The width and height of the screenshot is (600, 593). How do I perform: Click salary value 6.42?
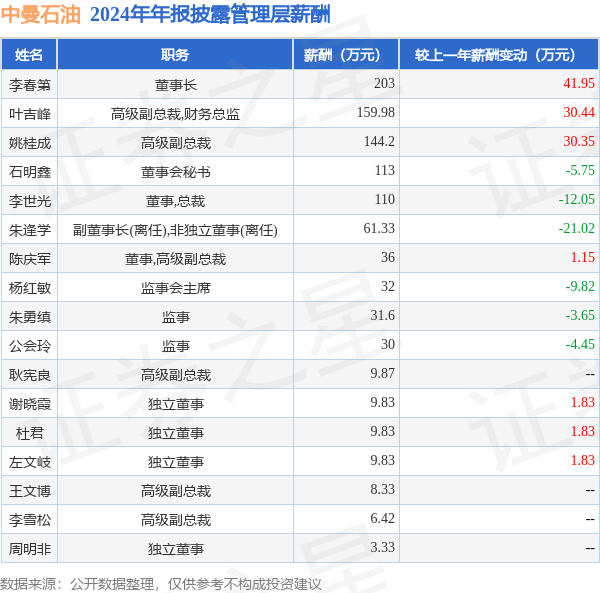click(x=383, y=518)
